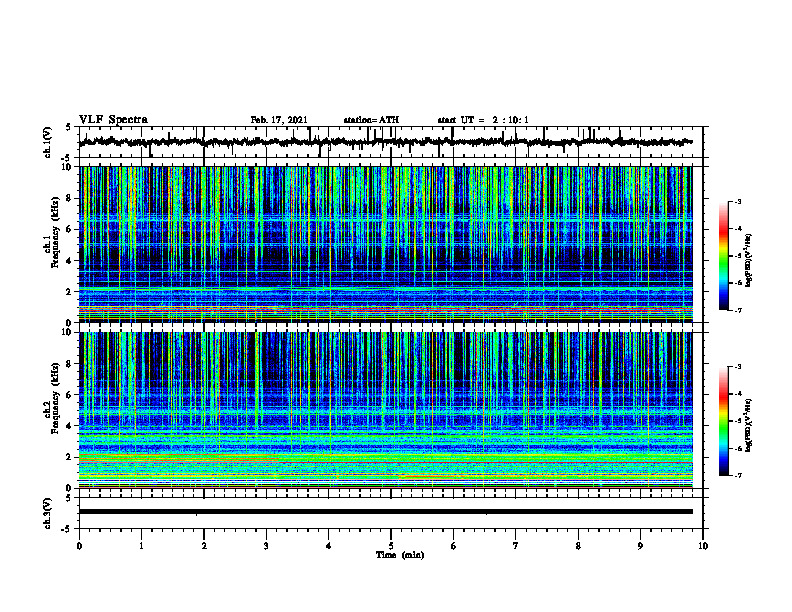Click the 'start UT = 2:10:1' text

pos(483,120)
